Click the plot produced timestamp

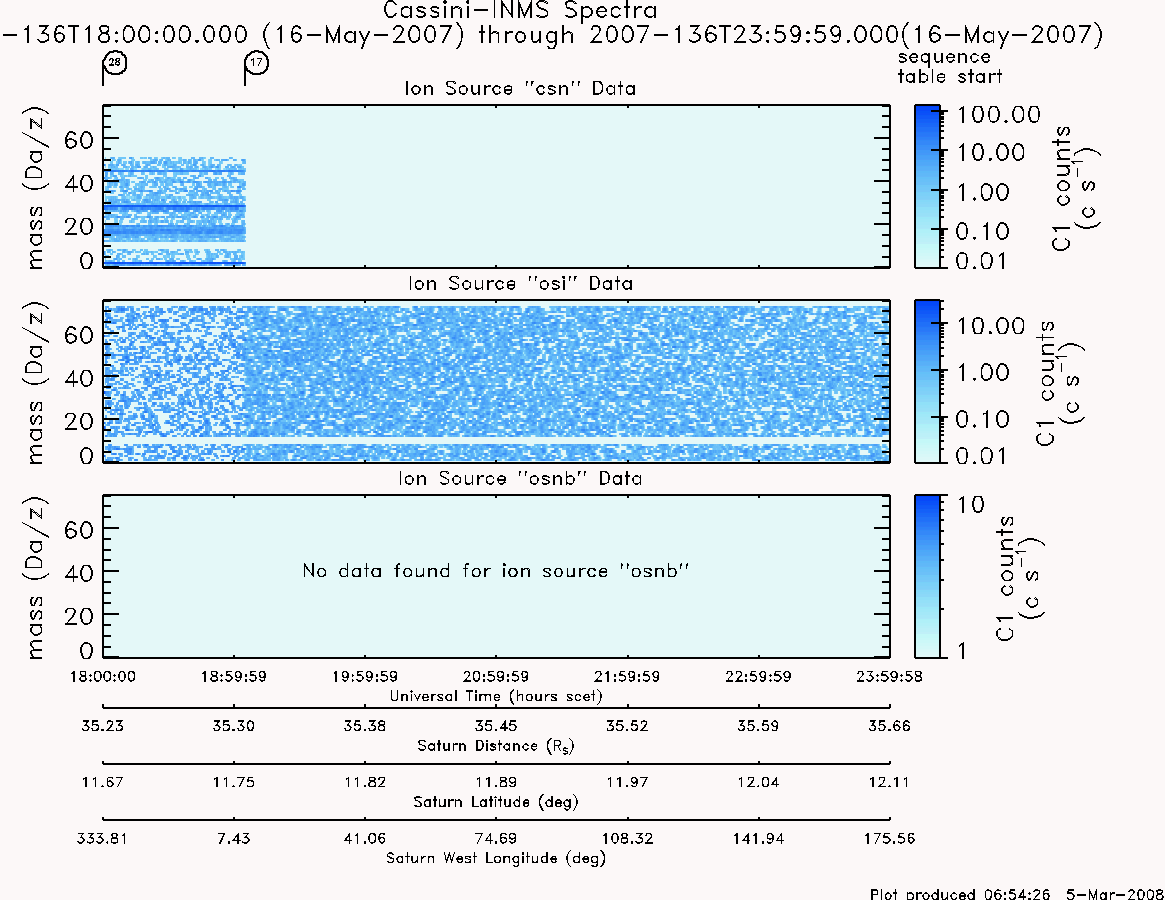1016,893
